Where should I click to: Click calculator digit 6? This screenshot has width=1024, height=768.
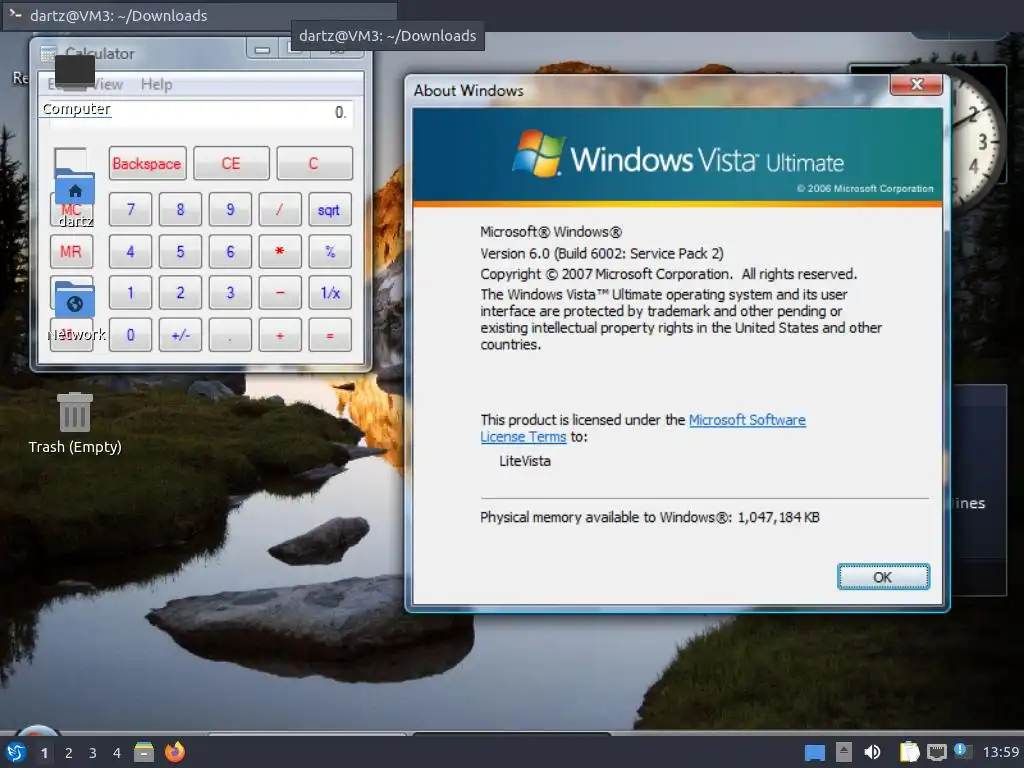click(x=230, y=251)
